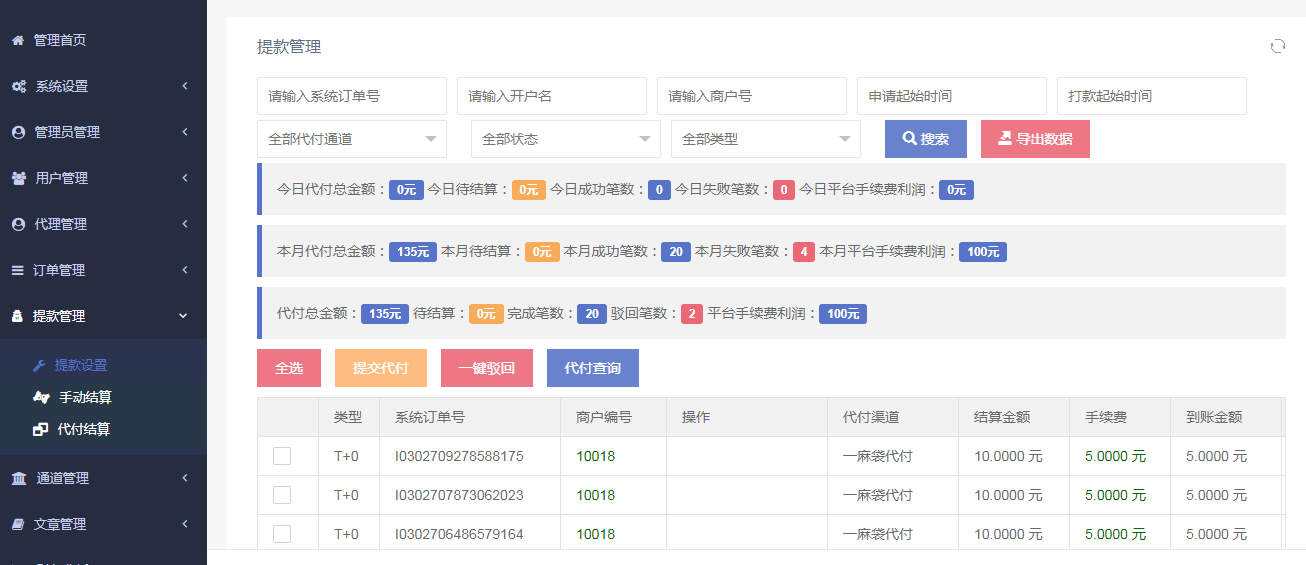Click the book icon beside 文章管理
1306x565 pixels.
[17, 524]
